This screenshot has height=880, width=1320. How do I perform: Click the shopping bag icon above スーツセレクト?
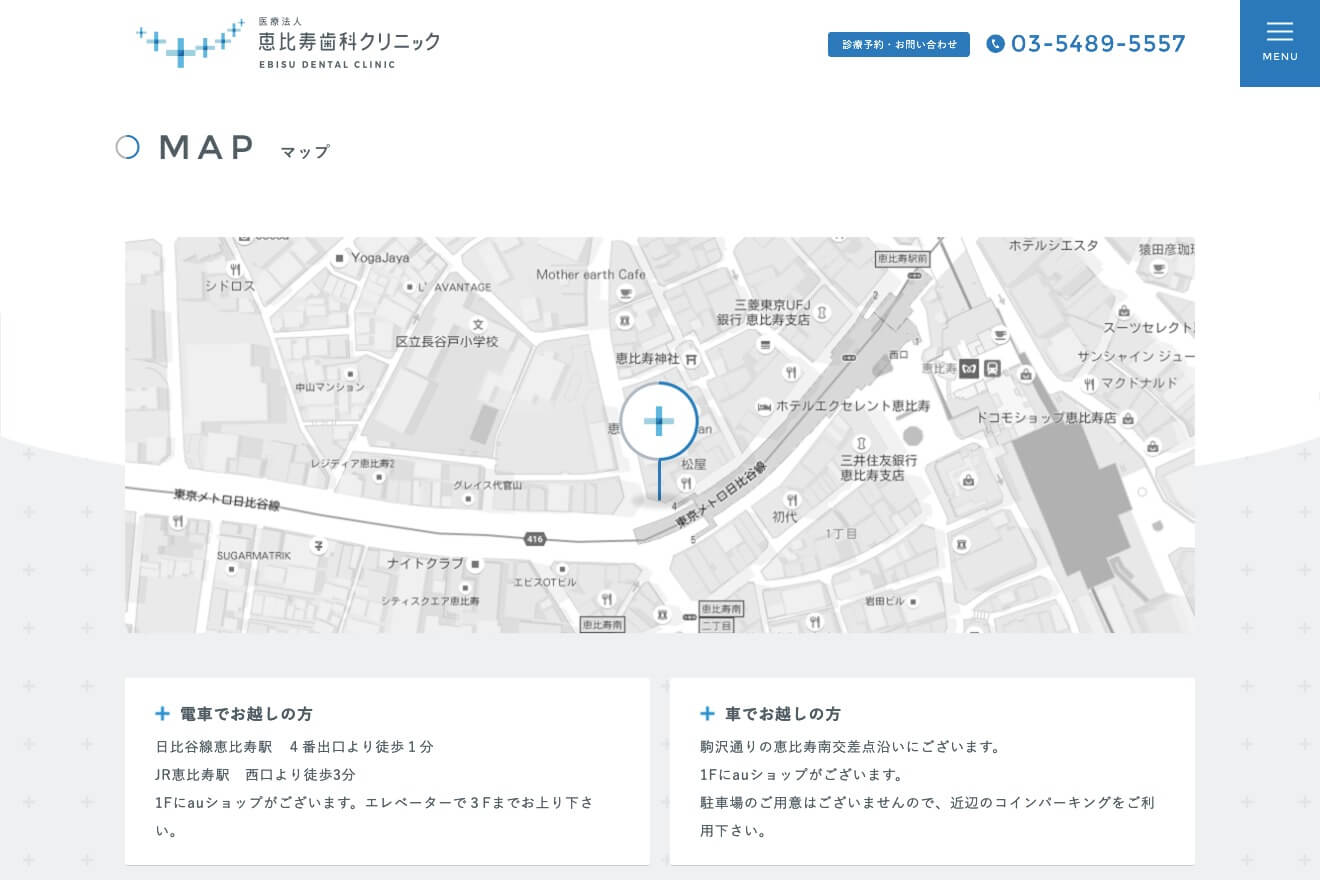(x=1124, y=311)
